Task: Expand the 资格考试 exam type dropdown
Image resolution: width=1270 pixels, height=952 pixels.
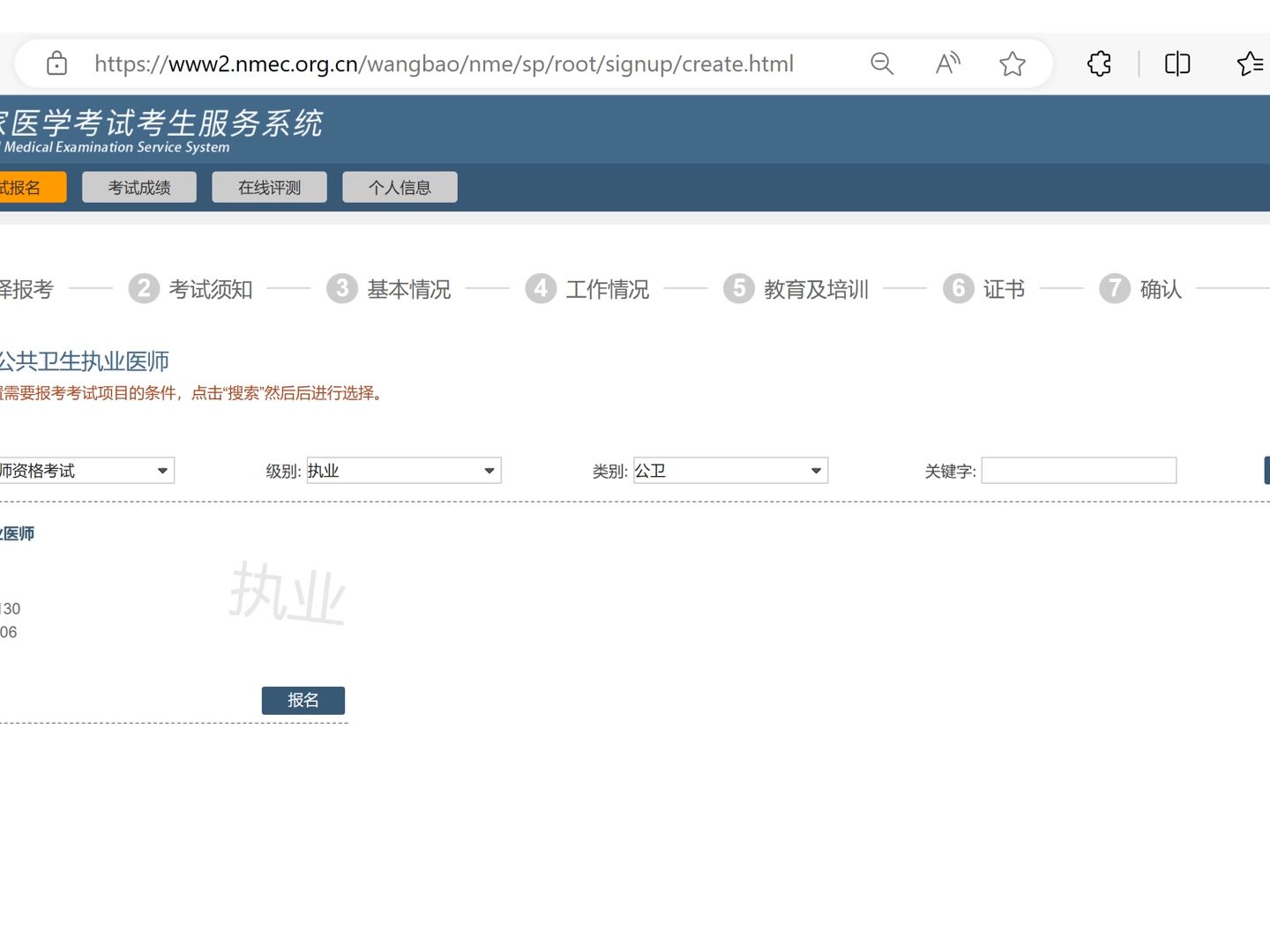Action: [86, 471]
